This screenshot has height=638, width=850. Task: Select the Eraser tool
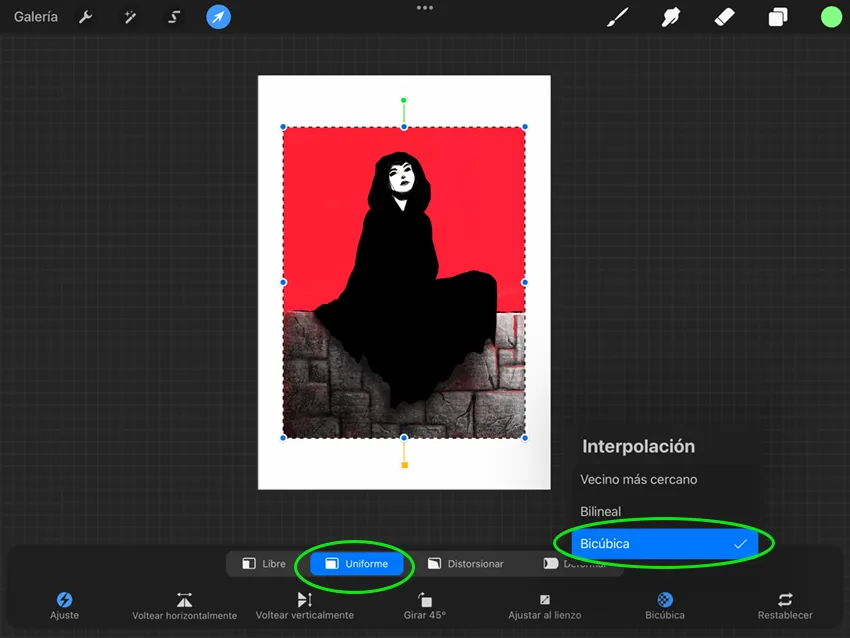(x=724, y=17)
